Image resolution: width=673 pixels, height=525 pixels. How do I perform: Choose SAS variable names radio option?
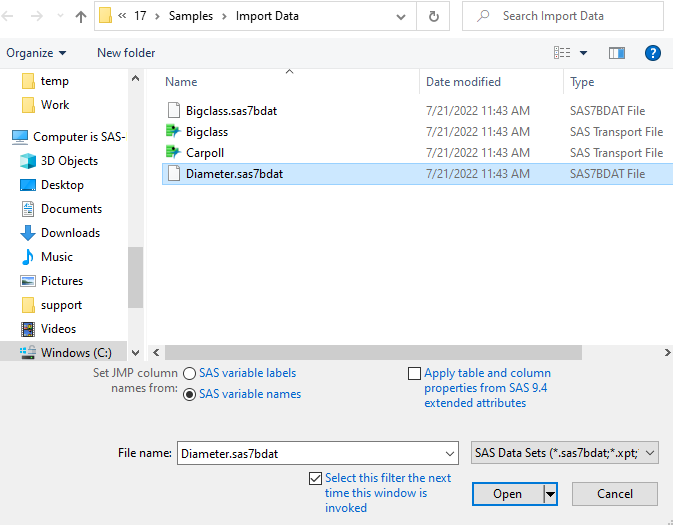pos(189,394)
